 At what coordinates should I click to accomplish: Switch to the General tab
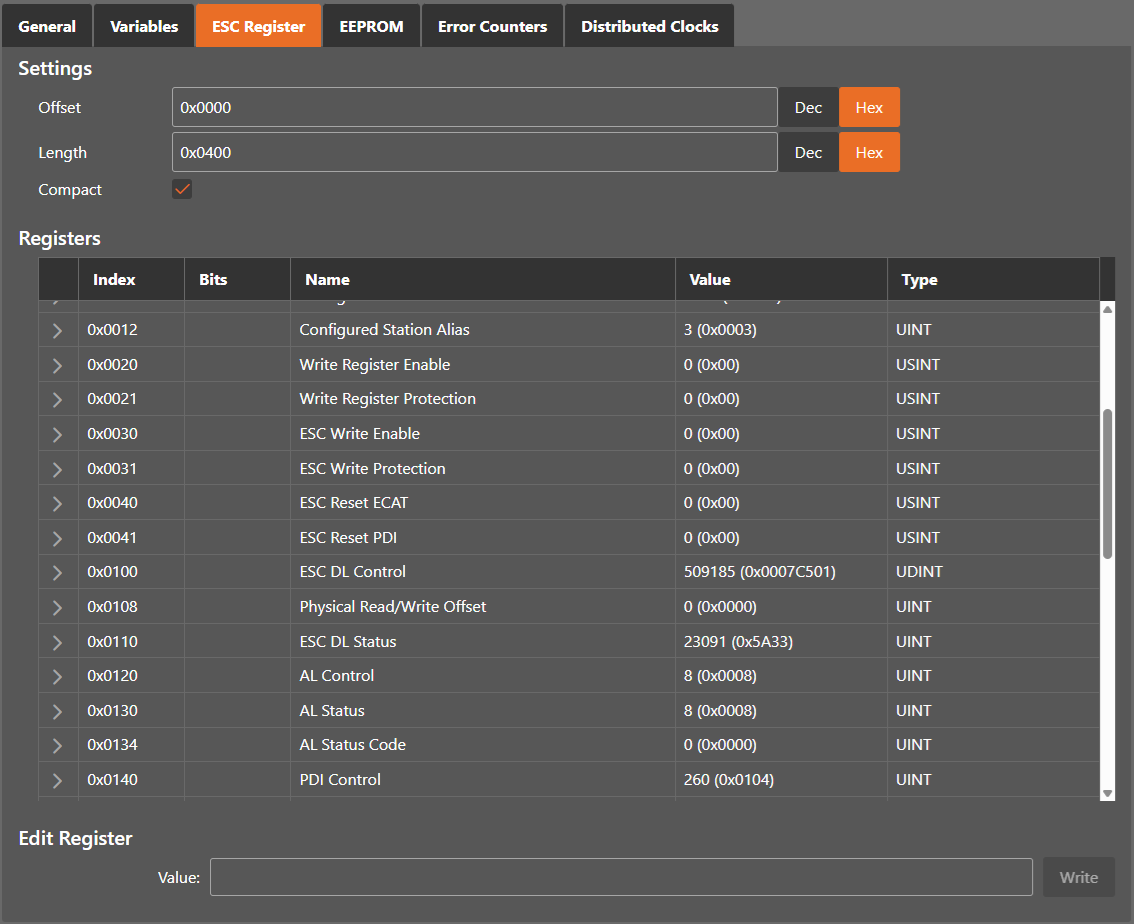pos(47,26)
